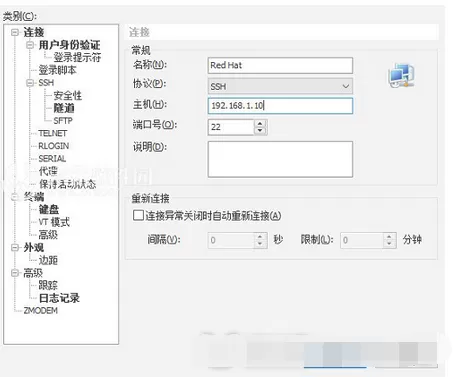Viewport: 461px width, 377px height.
Task: Select 跟踪 tree item
Action: click(x=48, y=285)
